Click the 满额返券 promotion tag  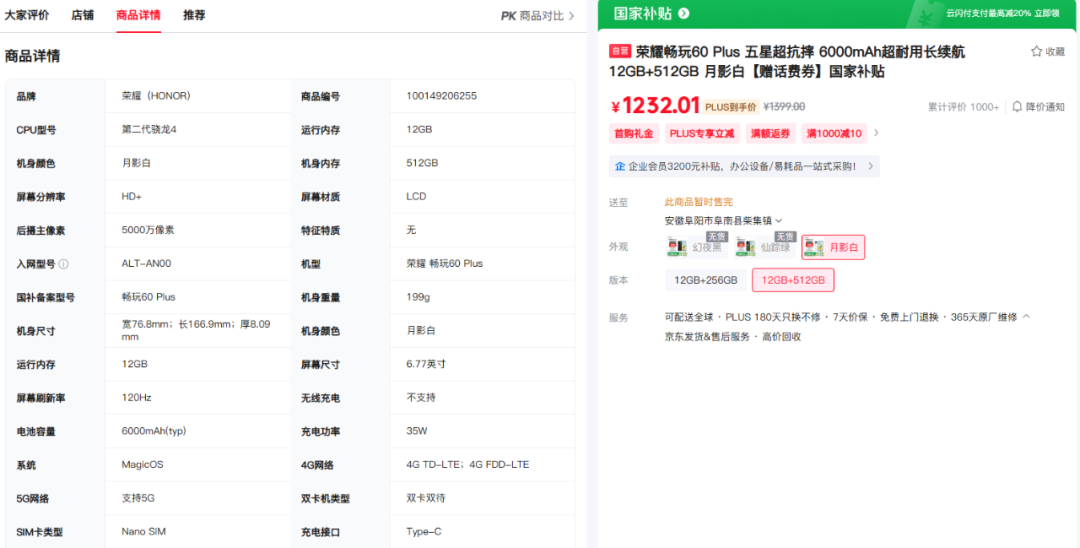[771, 134]
